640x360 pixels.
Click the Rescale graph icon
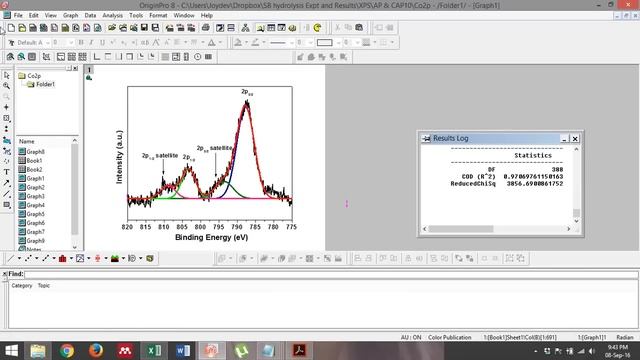click(46, 57)
